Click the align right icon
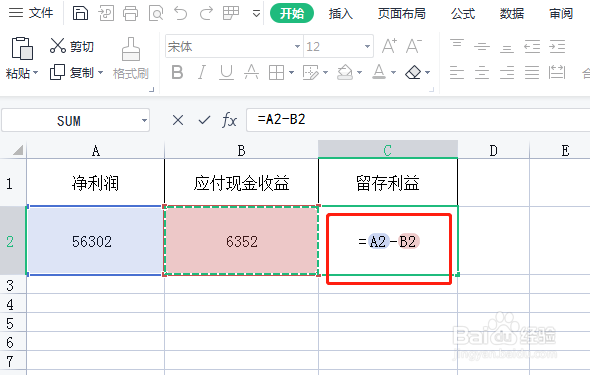This screenshot has width=590, height=375. coord(507,72)
